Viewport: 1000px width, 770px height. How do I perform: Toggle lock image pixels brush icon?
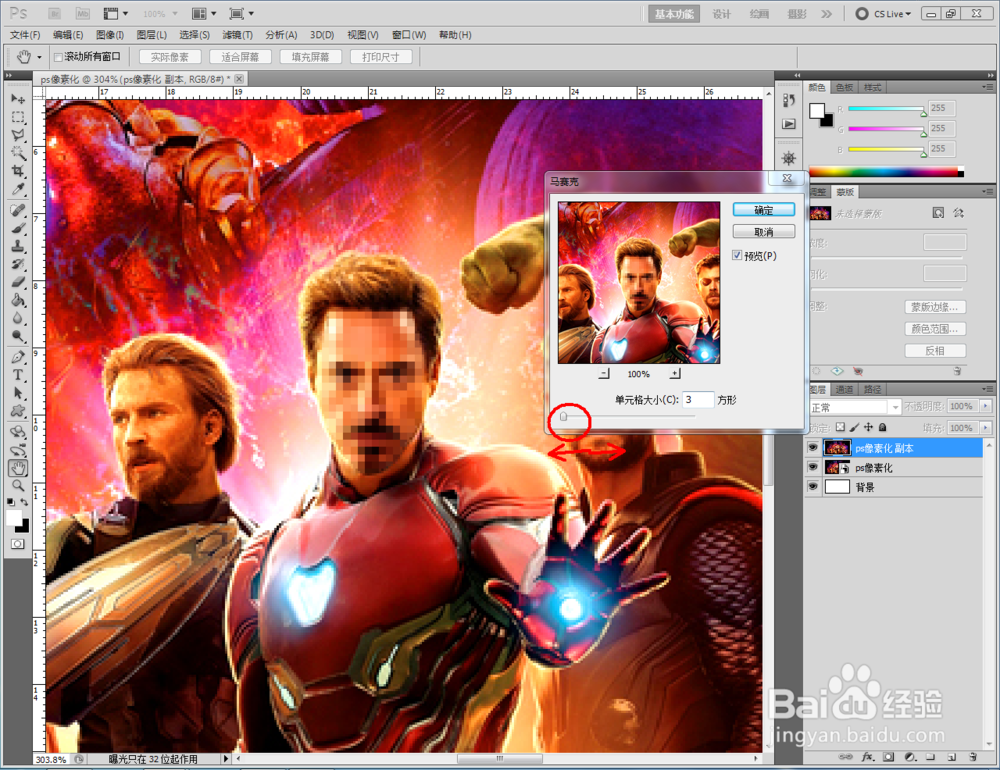click(854, 427)
